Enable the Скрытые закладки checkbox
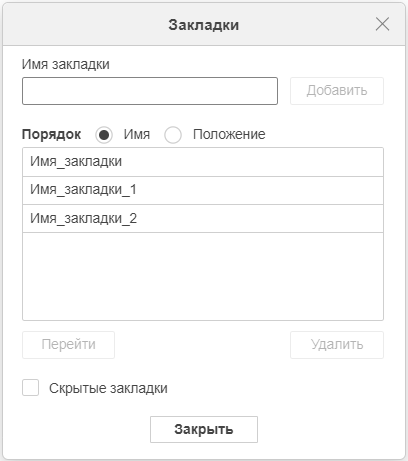This screenshot has width=408, height=461. pos(30,388)
